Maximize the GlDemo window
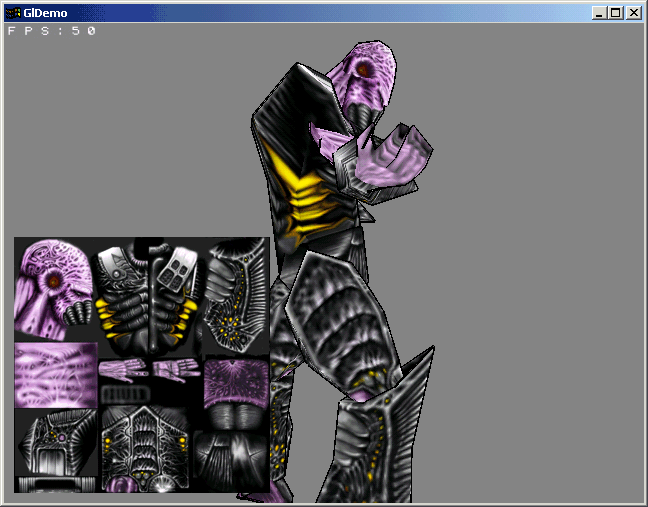Viewport: 648px width, 507px height. (x=616, y=13)
